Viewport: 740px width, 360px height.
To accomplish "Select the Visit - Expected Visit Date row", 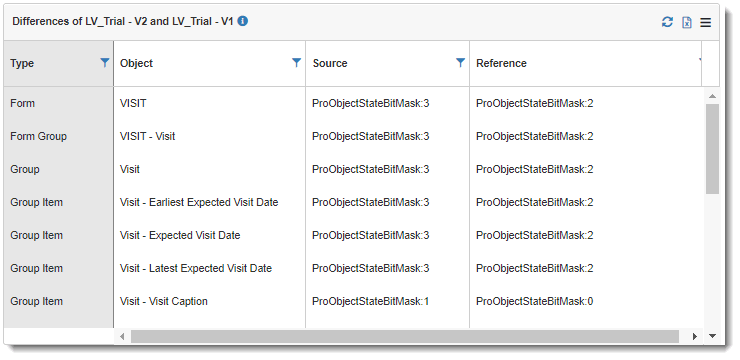I will click(x=354, y=235).
